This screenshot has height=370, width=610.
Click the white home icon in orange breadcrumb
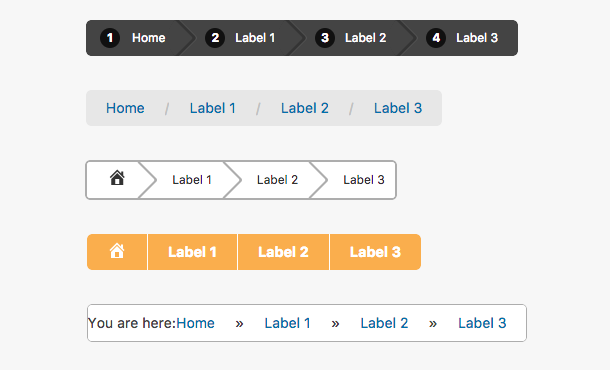click(117, 251)
